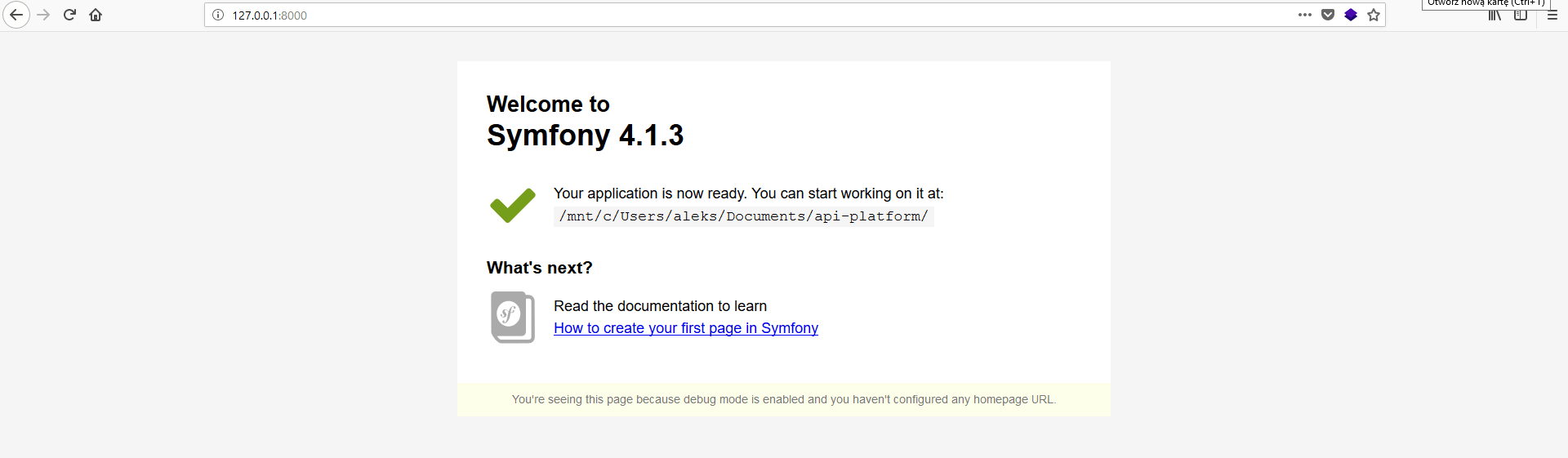Show site information for 127.0.0.1
Image resolution: width=1568 pixels, height=458 pixels.
coord(218,15)
